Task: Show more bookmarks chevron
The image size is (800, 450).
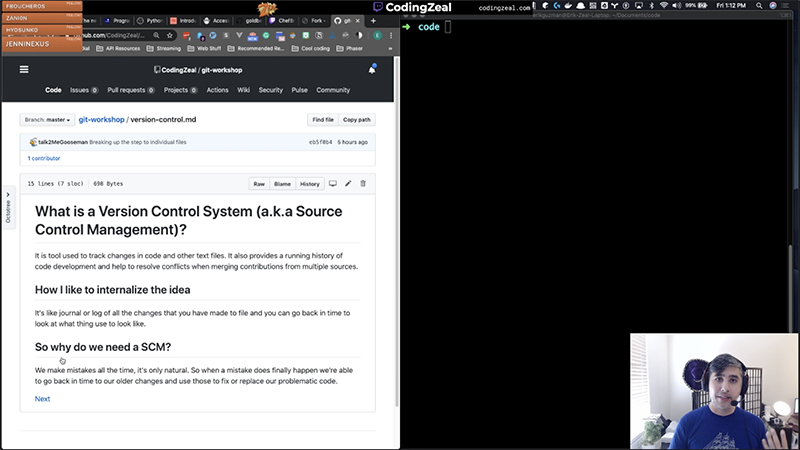Action: pyautogui.click(x=390, y=49)
